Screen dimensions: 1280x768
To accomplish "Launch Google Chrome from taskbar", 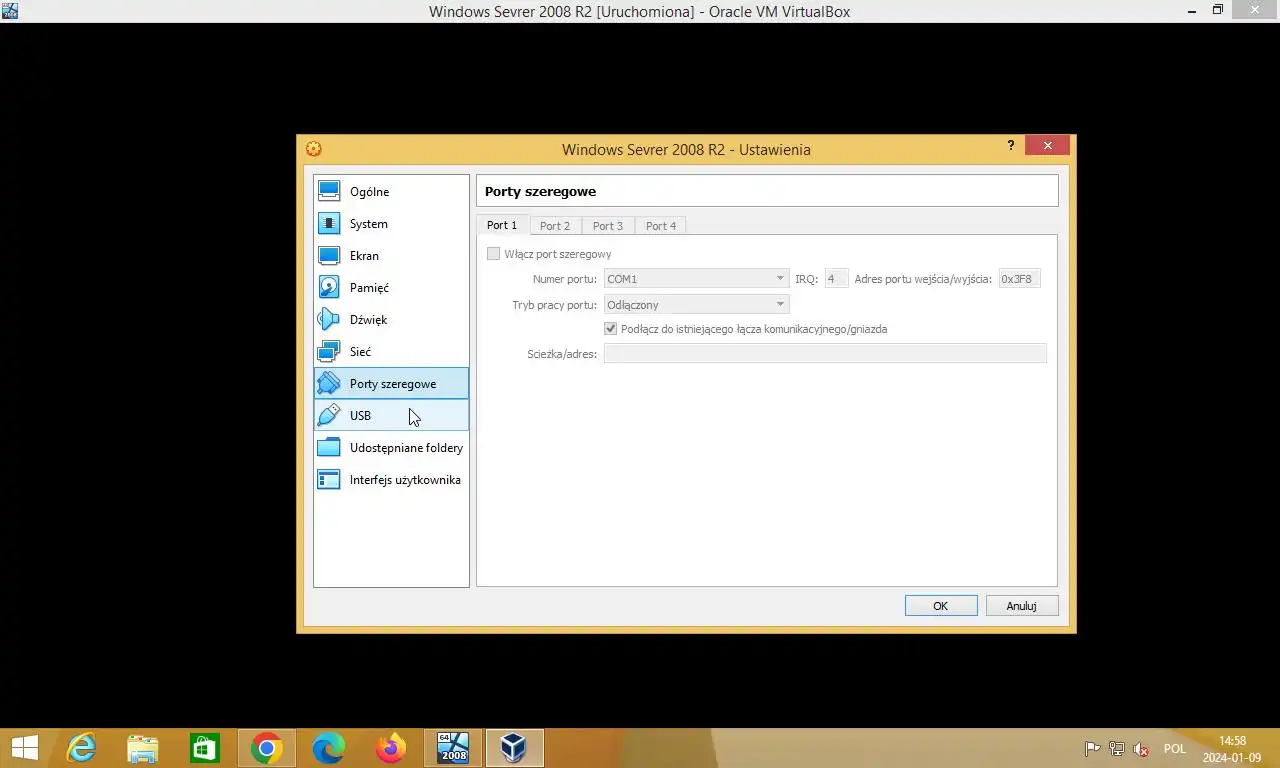I will click(x=267, y=748).
